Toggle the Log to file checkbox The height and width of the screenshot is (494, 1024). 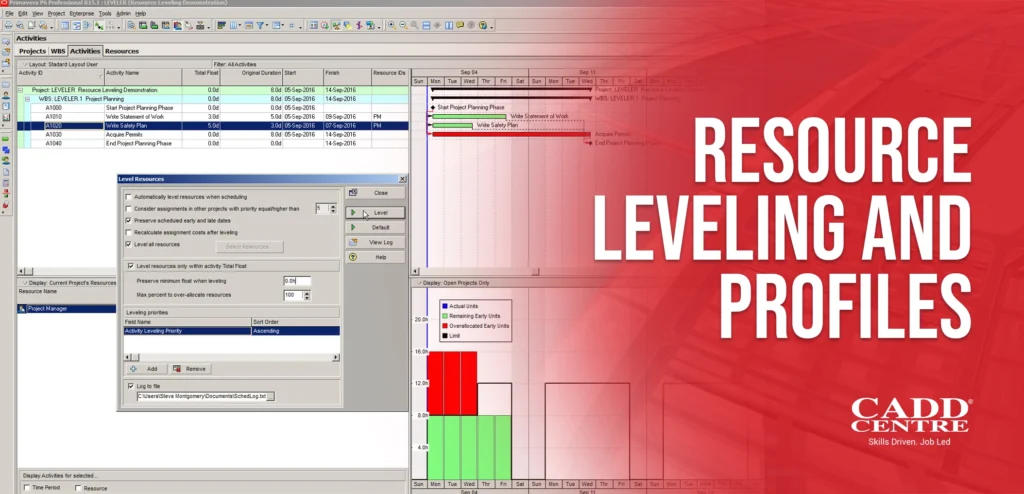click(x=129, y=385)
